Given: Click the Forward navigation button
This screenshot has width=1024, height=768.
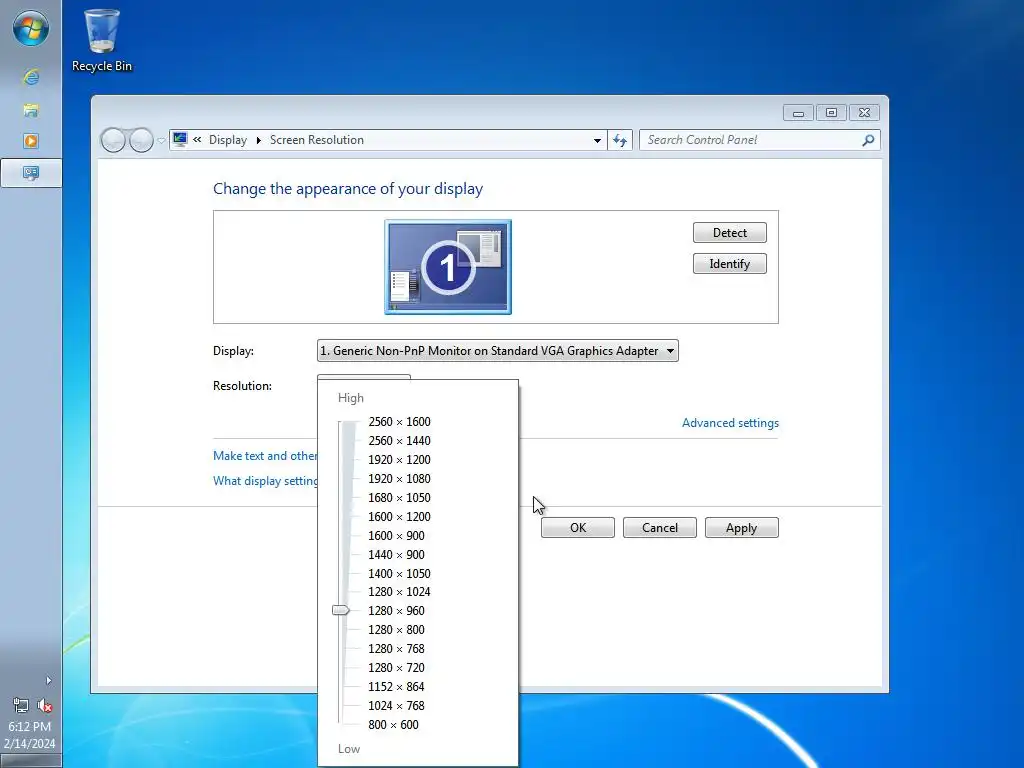Looking at the screenshot, I should (140, 140).
